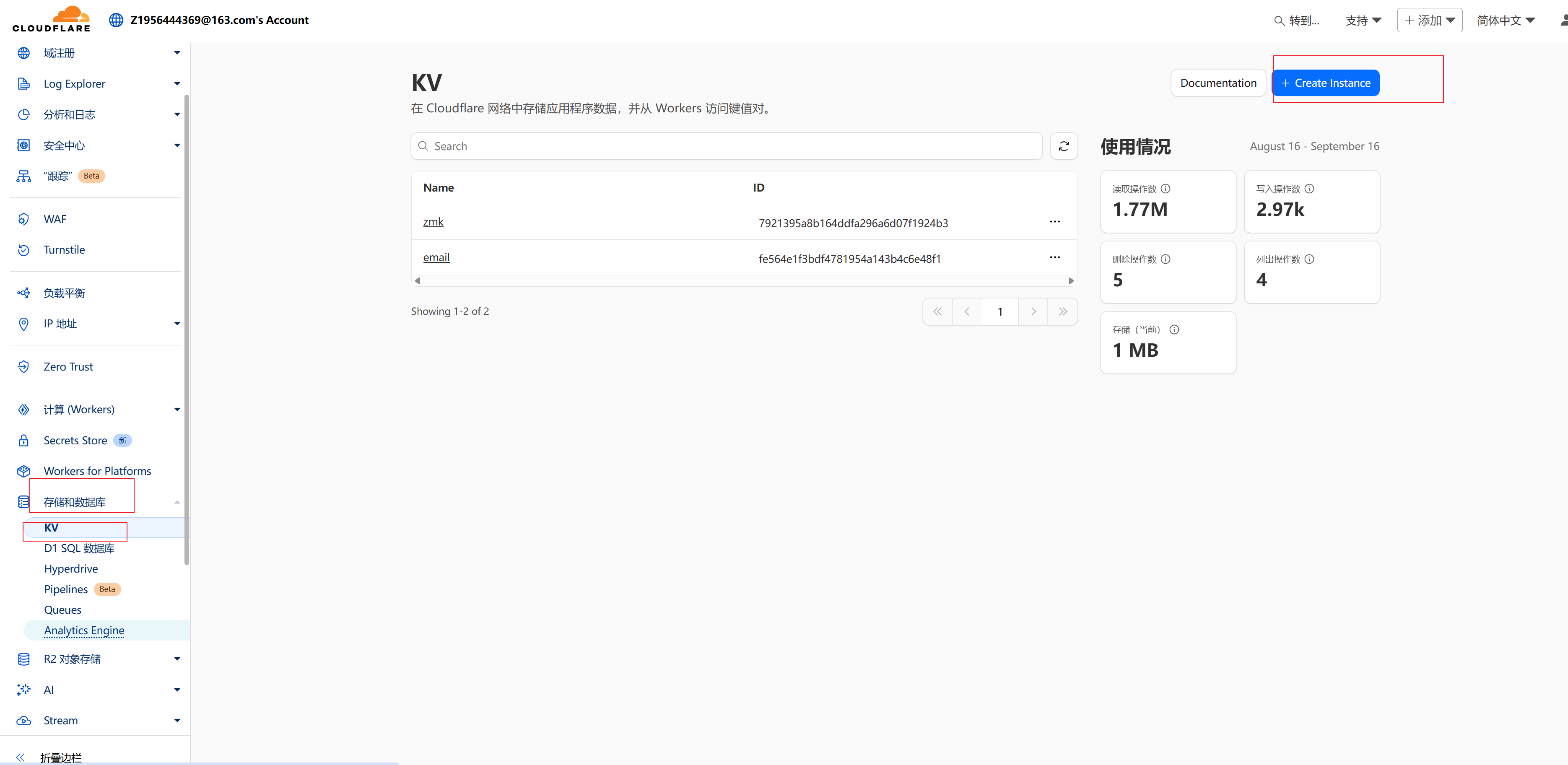Click info icon beside 列出操作数
The height and width of the screenshot is (765, 1568).
(1309, 259)
